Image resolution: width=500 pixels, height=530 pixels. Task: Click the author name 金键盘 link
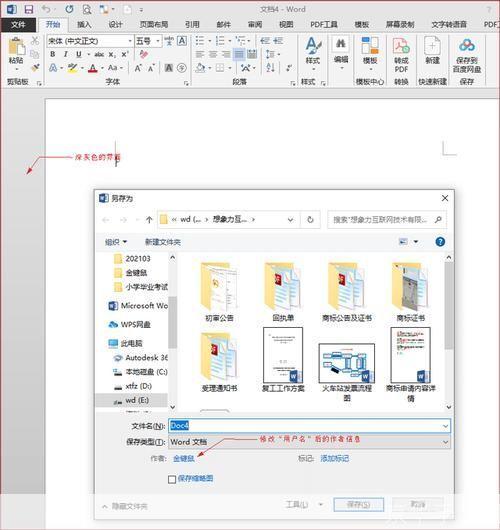[184, 459]
